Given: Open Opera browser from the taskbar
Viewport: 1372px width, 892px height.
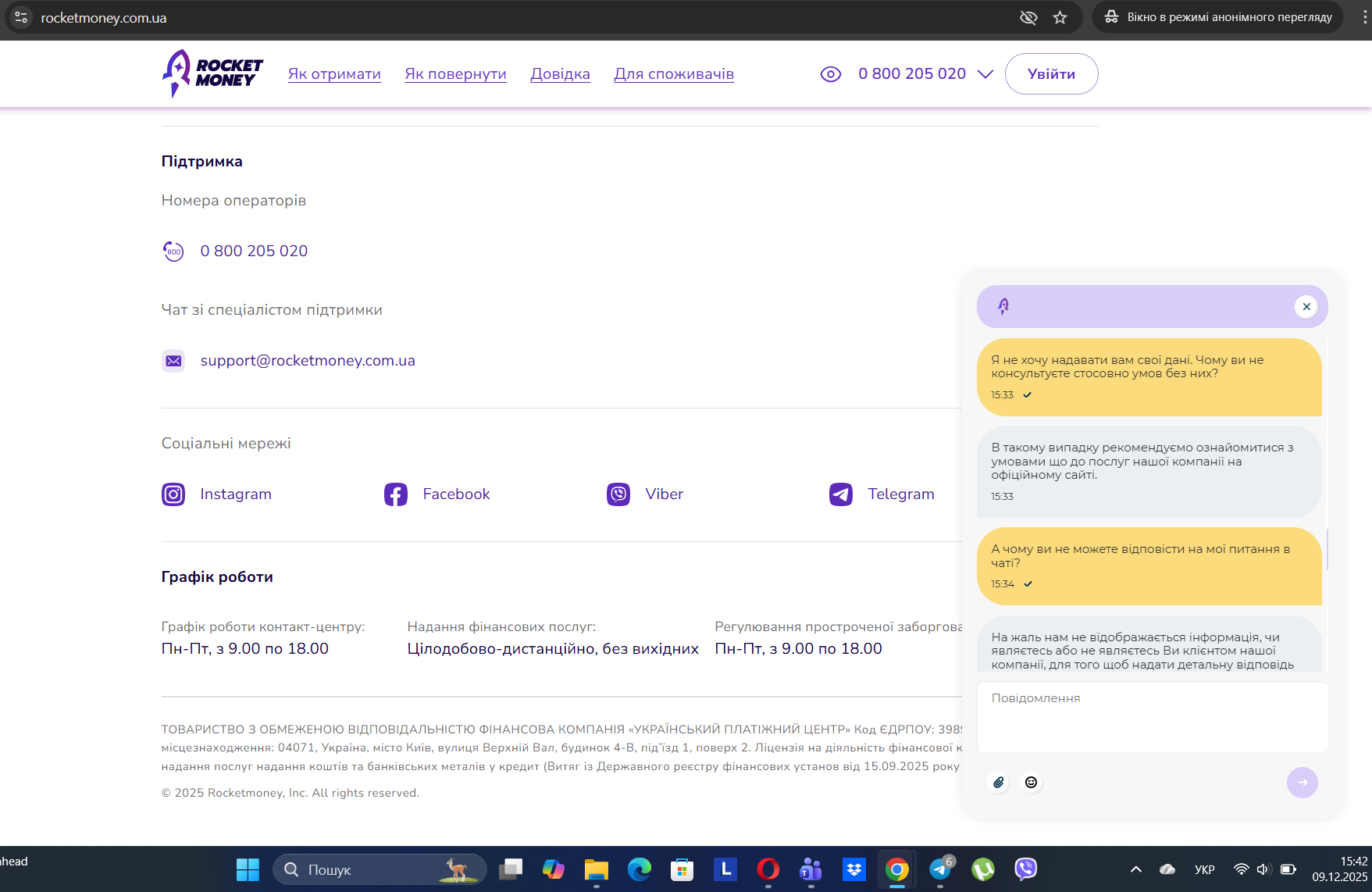Looking at the screenshot, I should (x=768, y=869).
